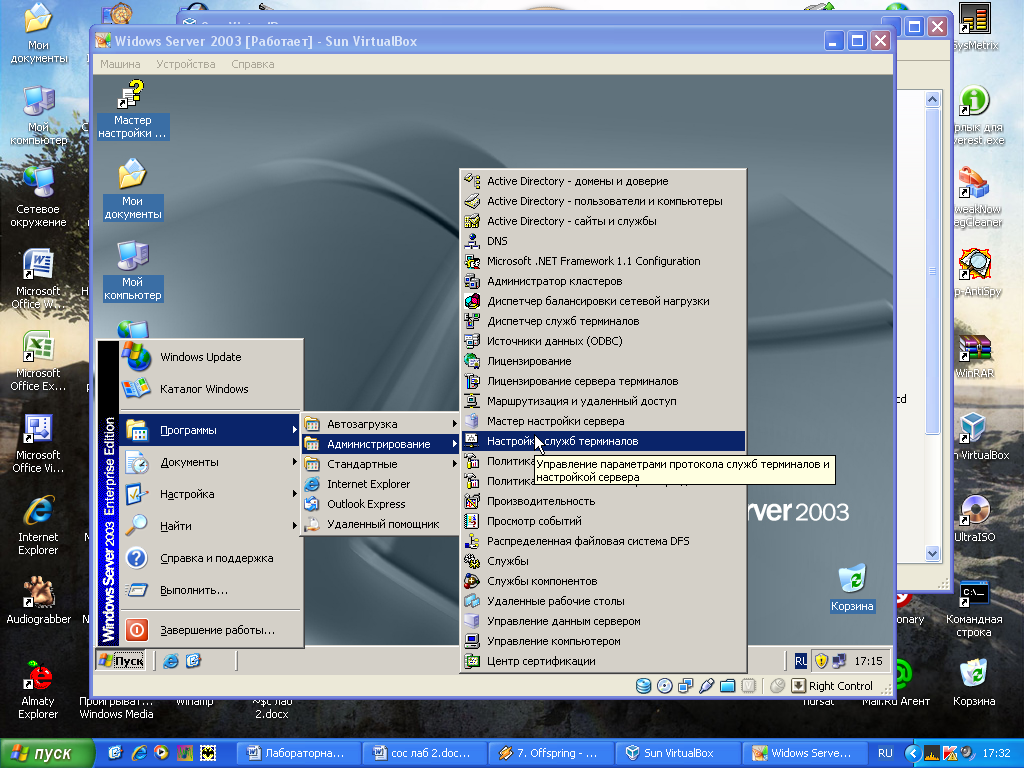Open the Машина menu in VirtualBox
The width and height of the screenshot is (1024, 768).
coord(120,64)
